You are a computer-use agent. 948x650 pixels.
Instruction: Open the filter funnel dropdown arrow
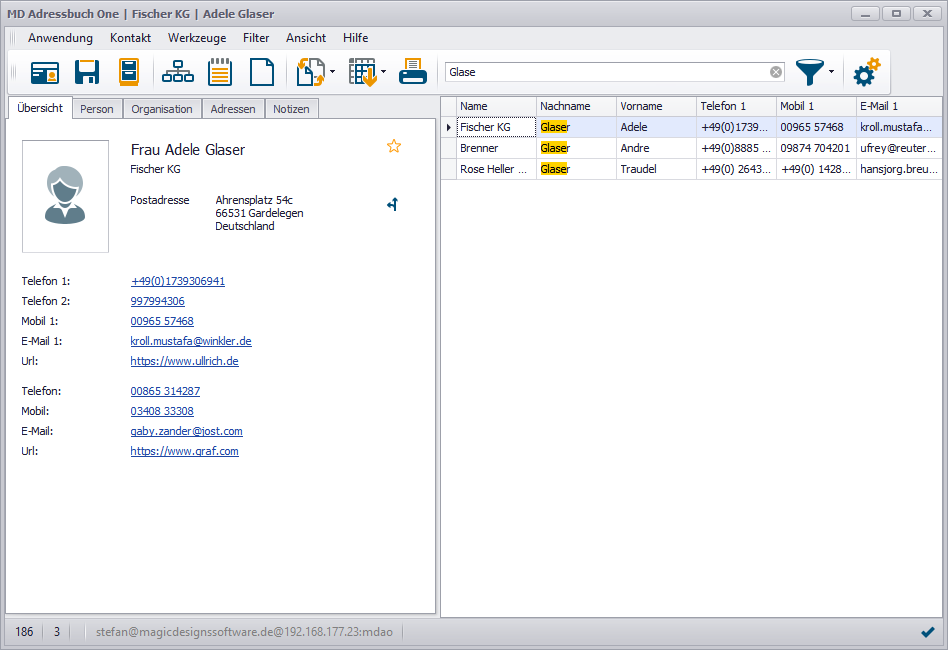831,73
